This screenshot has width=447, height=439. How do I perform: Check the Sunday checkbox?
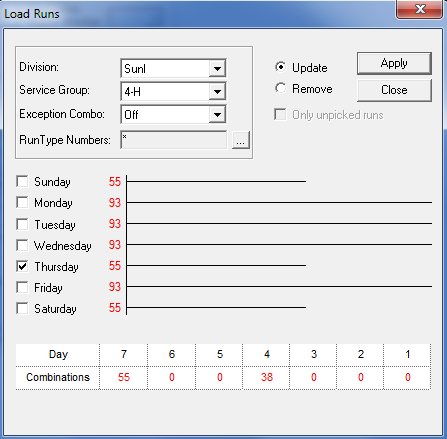(22, 182)
